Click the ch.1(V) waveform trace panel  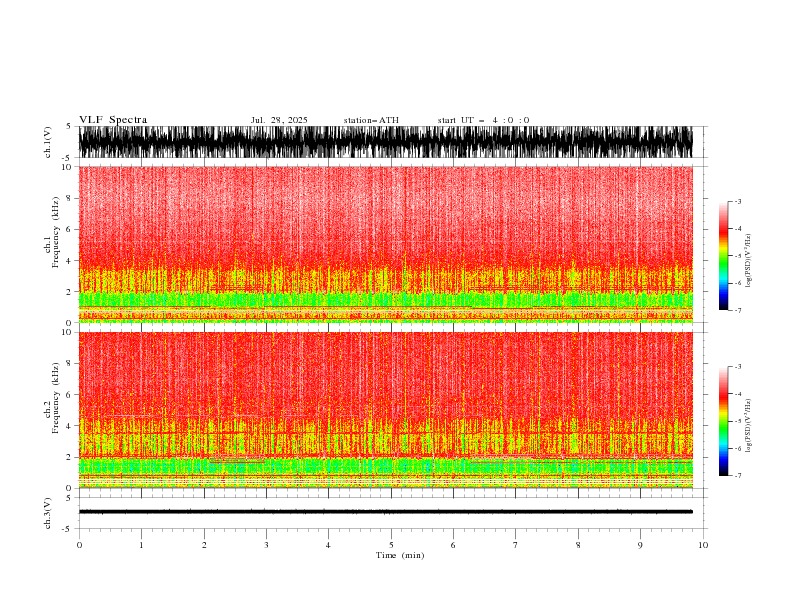386,142
